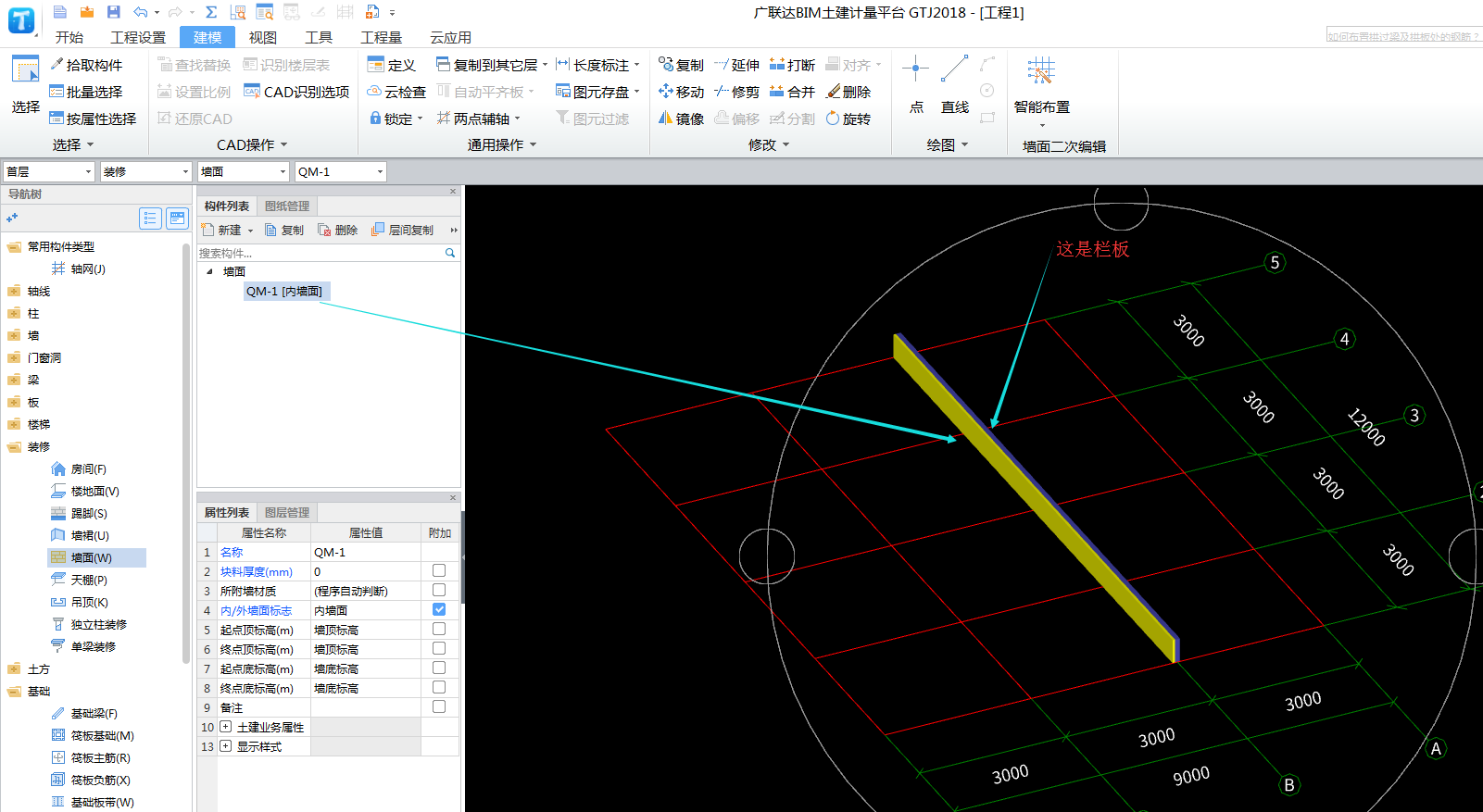Viewport: 1483px width, 812px height.
Task: Uncheck 内/外墙面标志 attach checkbox
Action: pyautogui.click(x=439, y=609)
